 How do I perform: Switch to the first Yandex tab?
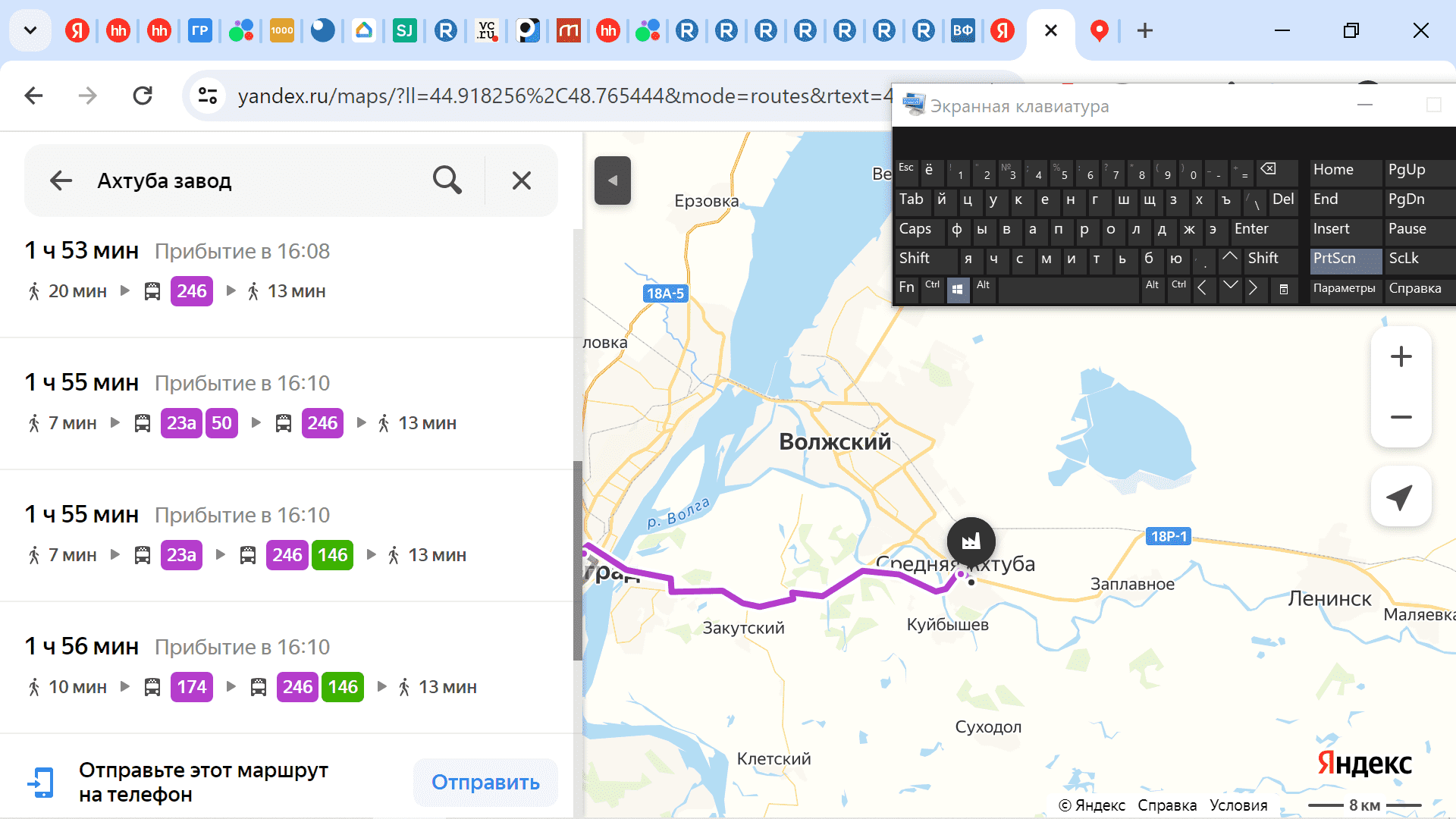pyautogui.click(x=77, y=30)
